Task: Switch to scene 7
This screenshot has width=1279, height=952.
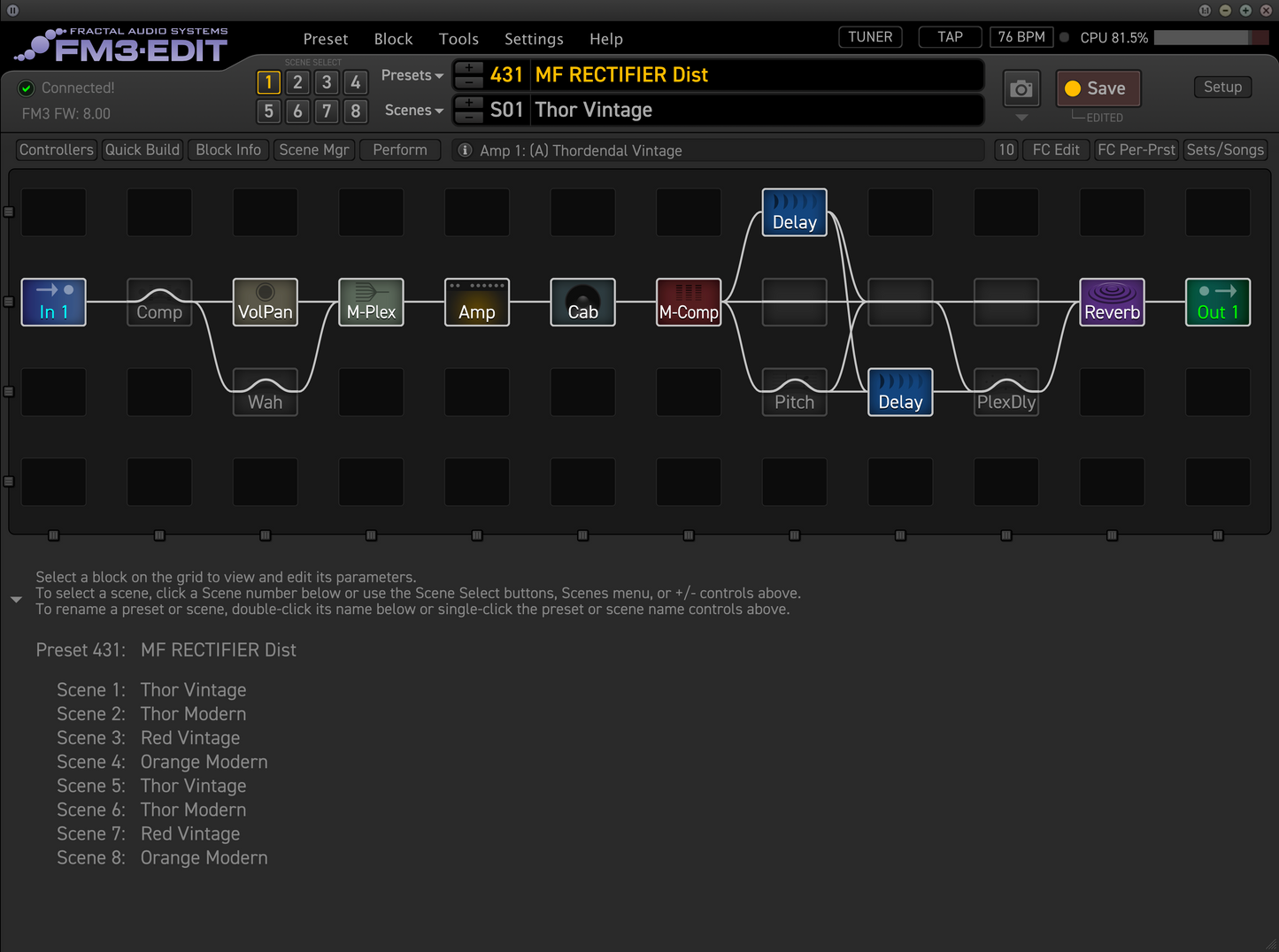Action: point(327,111)
